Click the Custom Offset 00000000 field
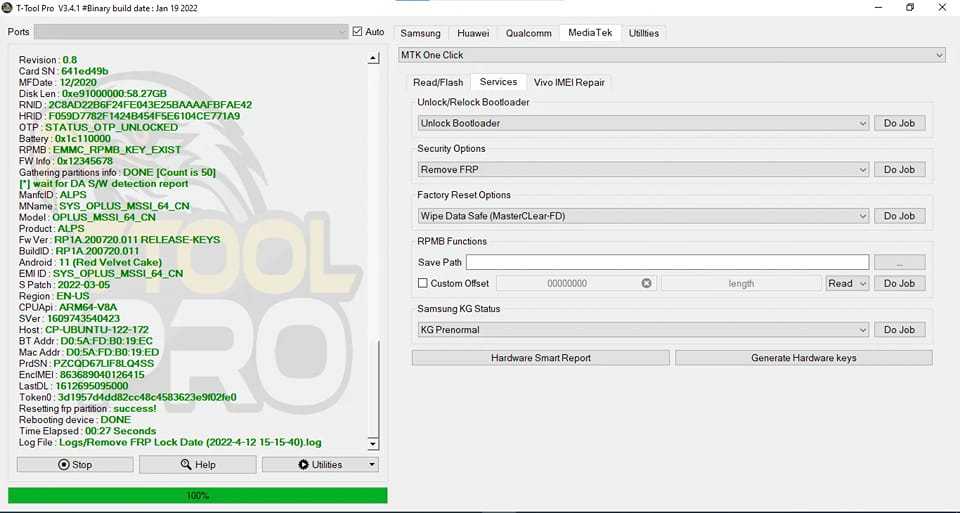Viewport: 960px width, 513px height. (x=576, y=283)
